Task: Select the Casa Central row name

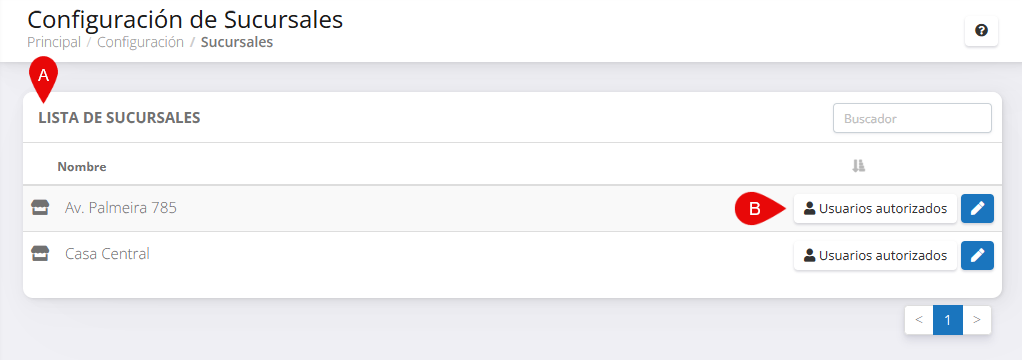Action: pyautogui.click(x=108, y=254)
